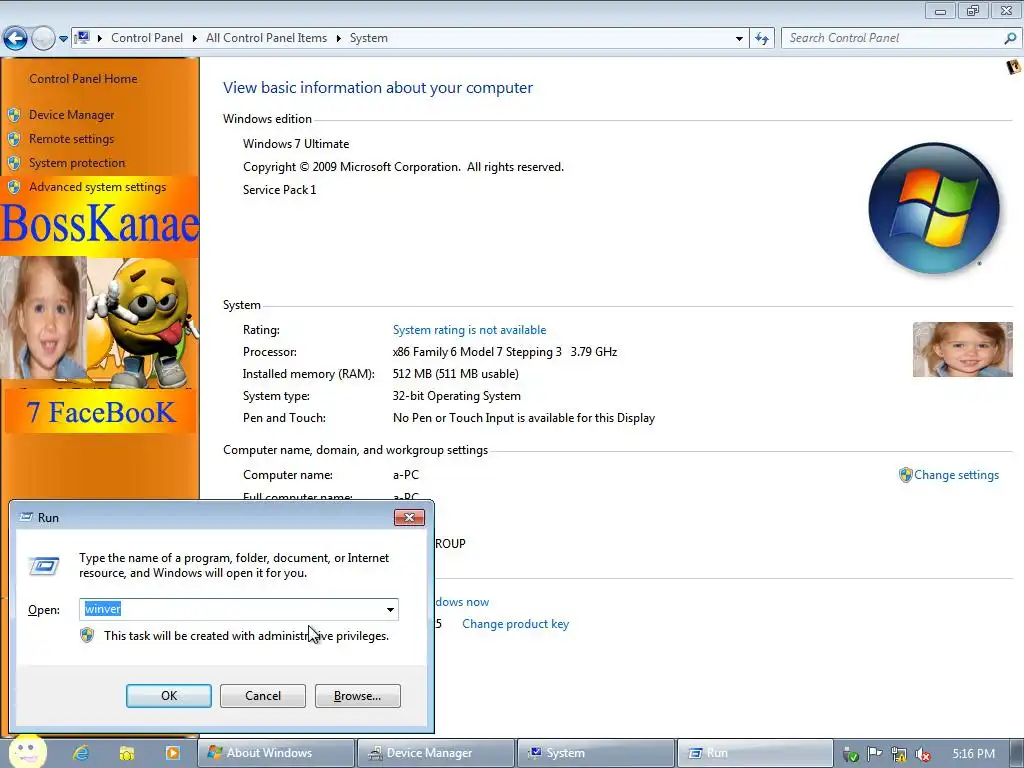Viewport: 1024px width, 768px height.
Task: Launch Windows Media Player from taskbar
Action: pos(172,753)
